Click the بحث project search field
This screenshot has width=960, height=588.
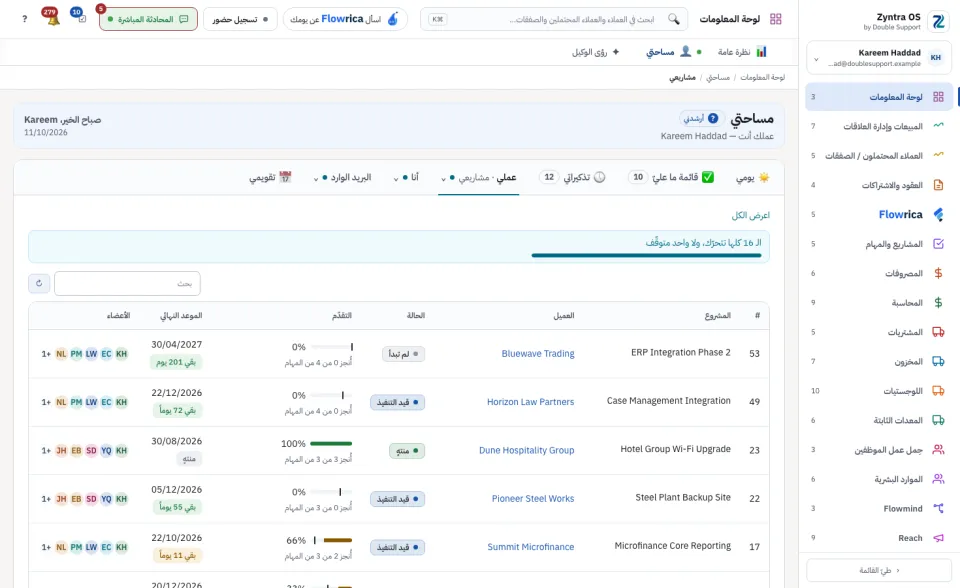point(127,283)
